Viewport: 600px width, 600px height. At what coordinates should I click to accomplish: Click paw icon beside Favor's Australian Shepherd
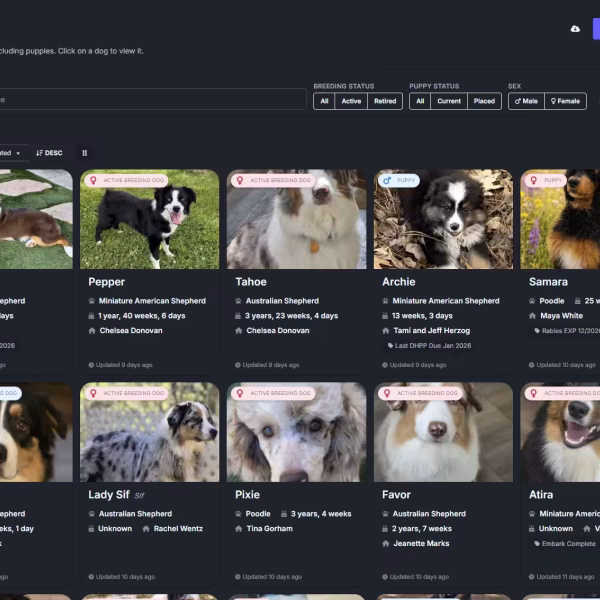[x=385, y=514]
